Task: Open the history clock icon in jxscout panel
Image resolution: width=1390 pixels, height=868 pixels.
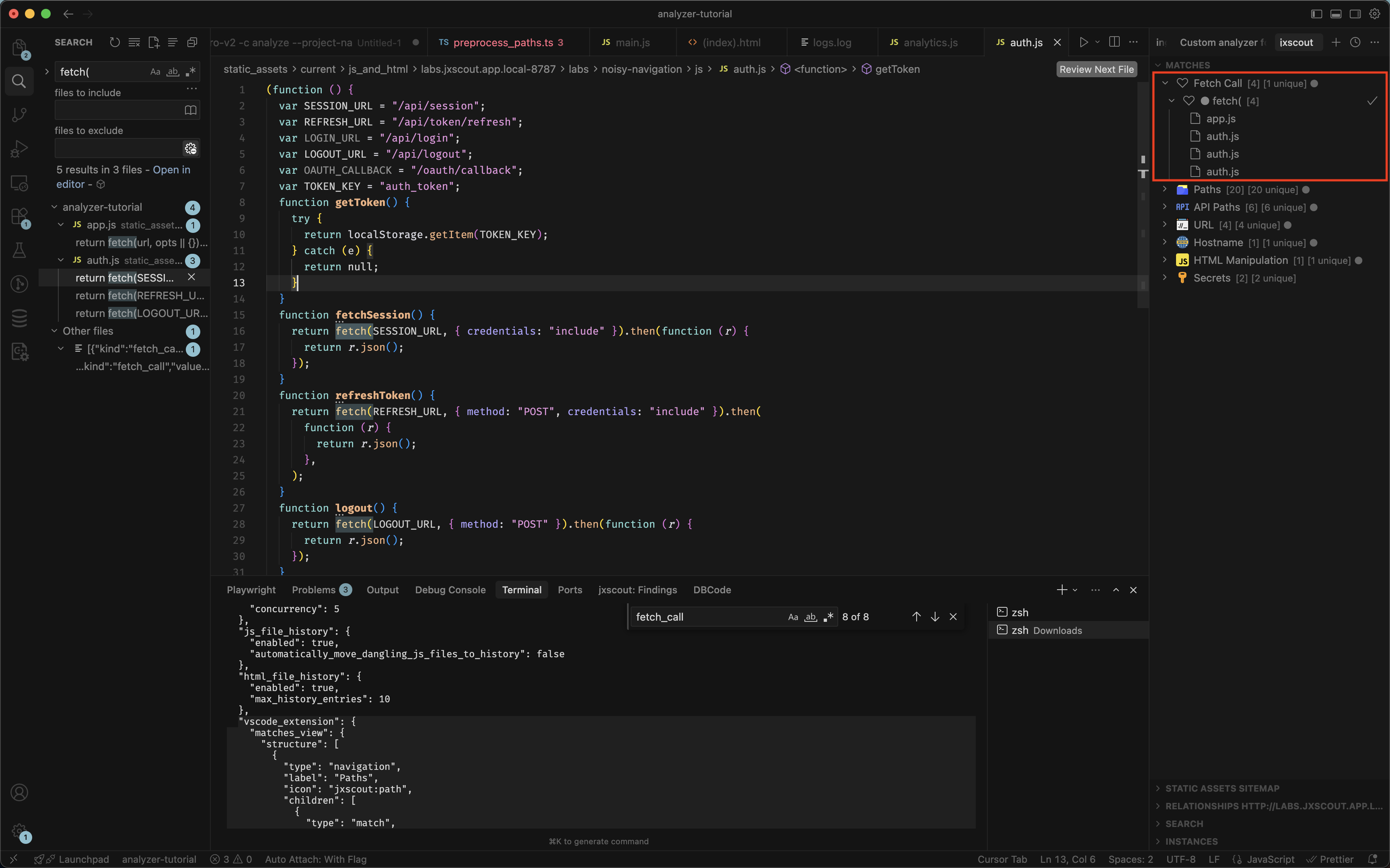Action: 1355,43
